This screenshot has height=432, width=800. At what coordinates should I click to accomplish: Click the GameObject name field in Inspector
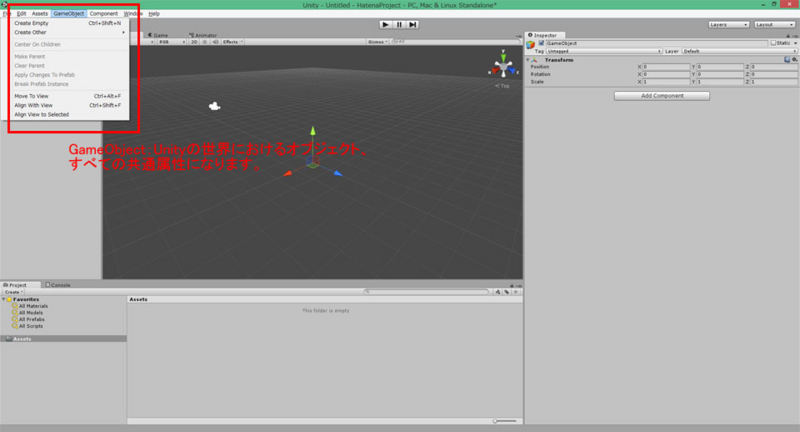tap(656, 43)
